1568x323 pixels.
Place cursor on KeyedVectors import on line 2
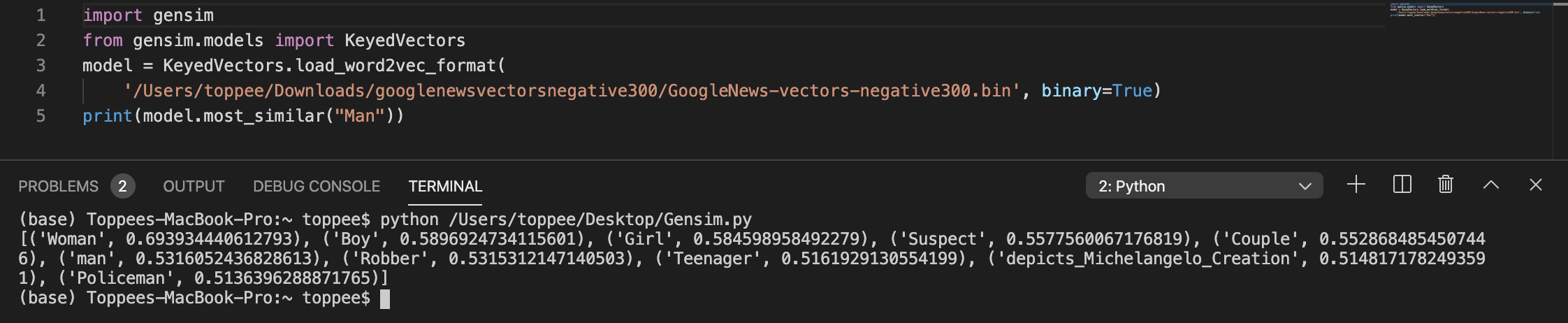tap(405, 41)
